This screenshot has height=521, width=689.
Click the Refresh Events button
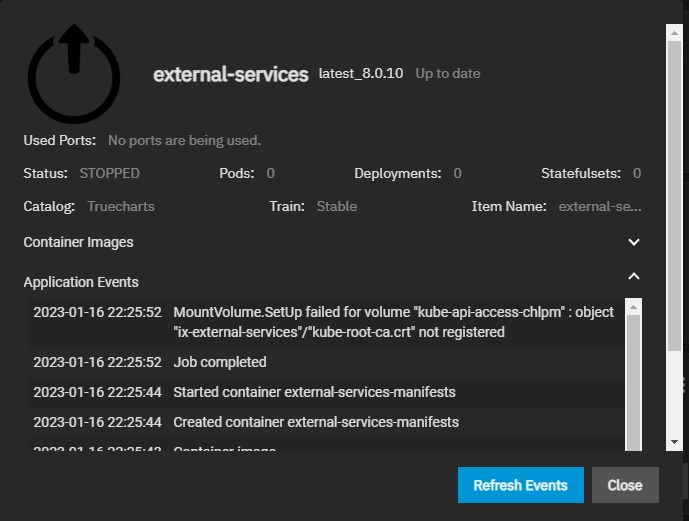520,485
